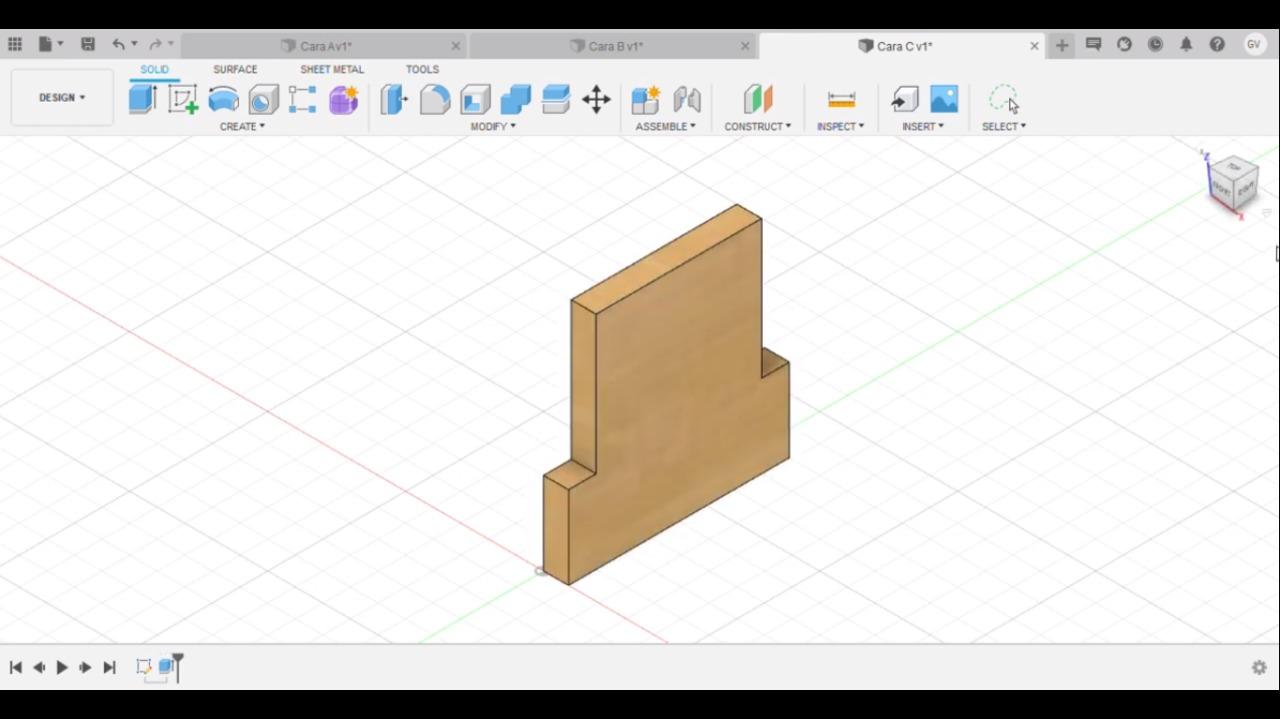This screenshot has height=719, width=1280.
Task: Open the File menu dropdown
Action: coord(50,45)
